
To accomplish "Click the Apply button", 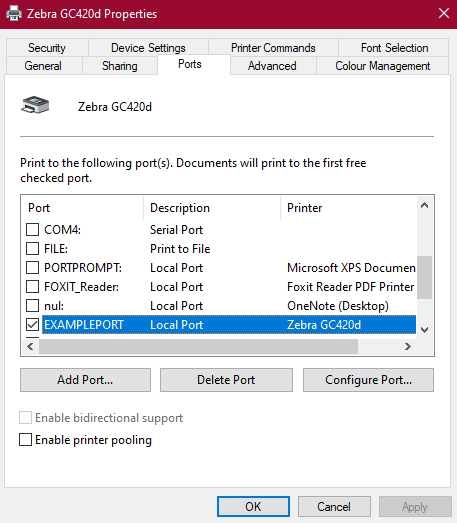I will pos(415,507).
